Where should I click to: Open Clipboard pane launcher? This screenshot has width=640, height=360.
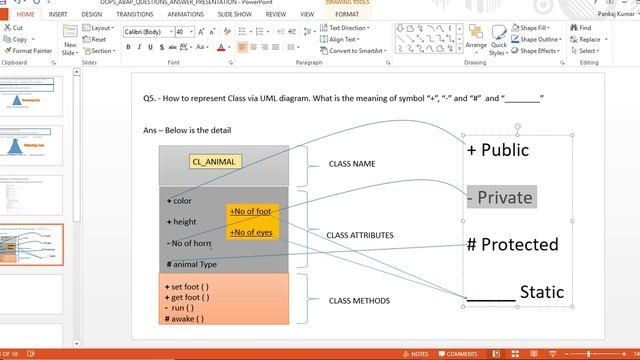point(53,63)
